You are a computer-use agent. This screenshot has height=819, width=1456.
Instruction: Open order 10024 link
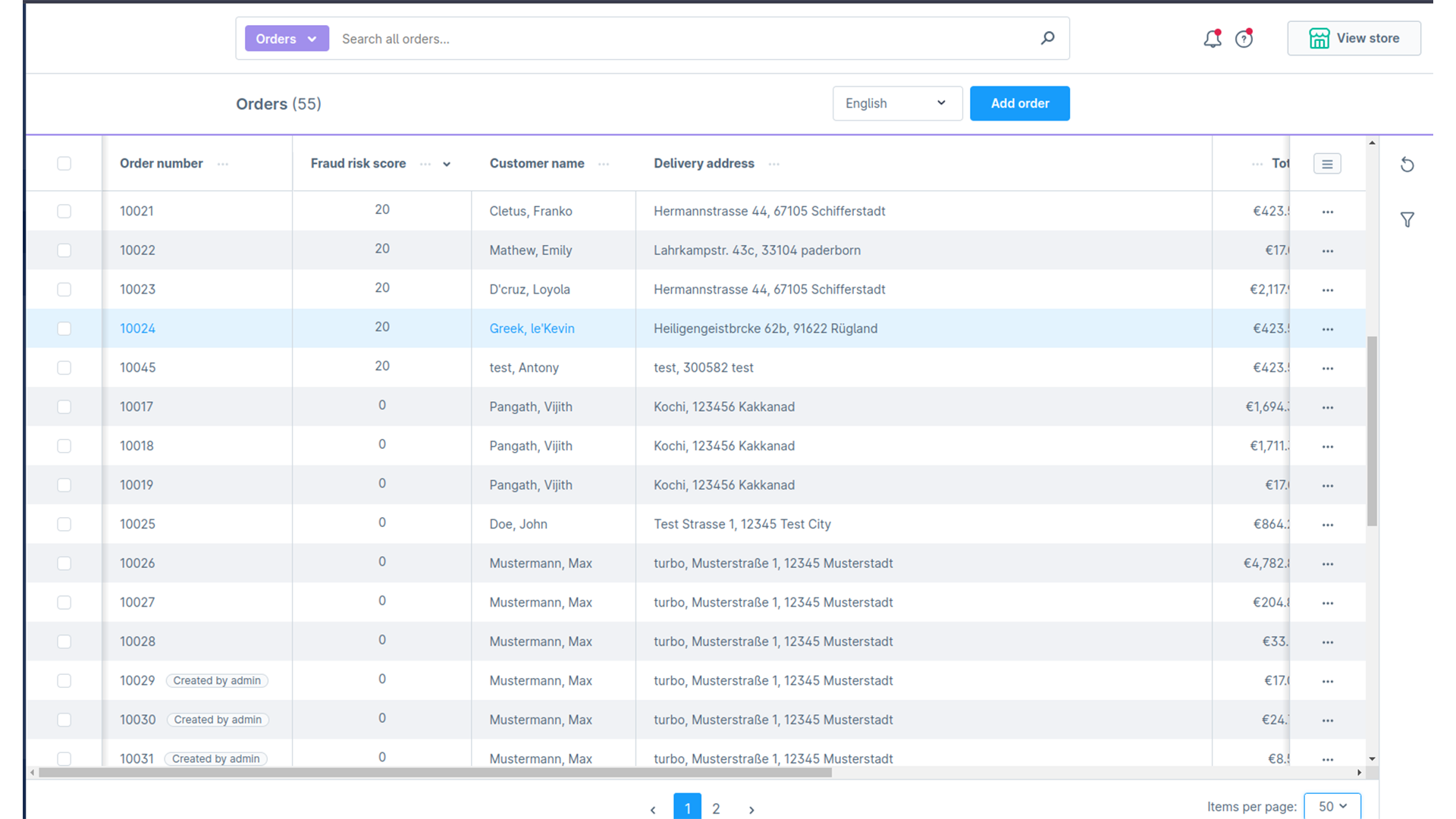pyautogui.click(x=138, y=328)
